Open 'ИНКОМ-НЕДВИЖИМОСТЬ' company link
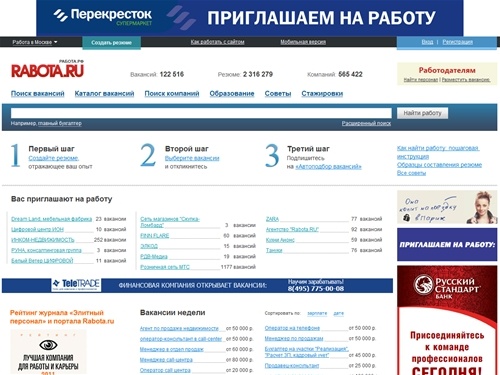The width and height of the screenshot is (500, 375). pyautogui.click(x=43, y=240)
